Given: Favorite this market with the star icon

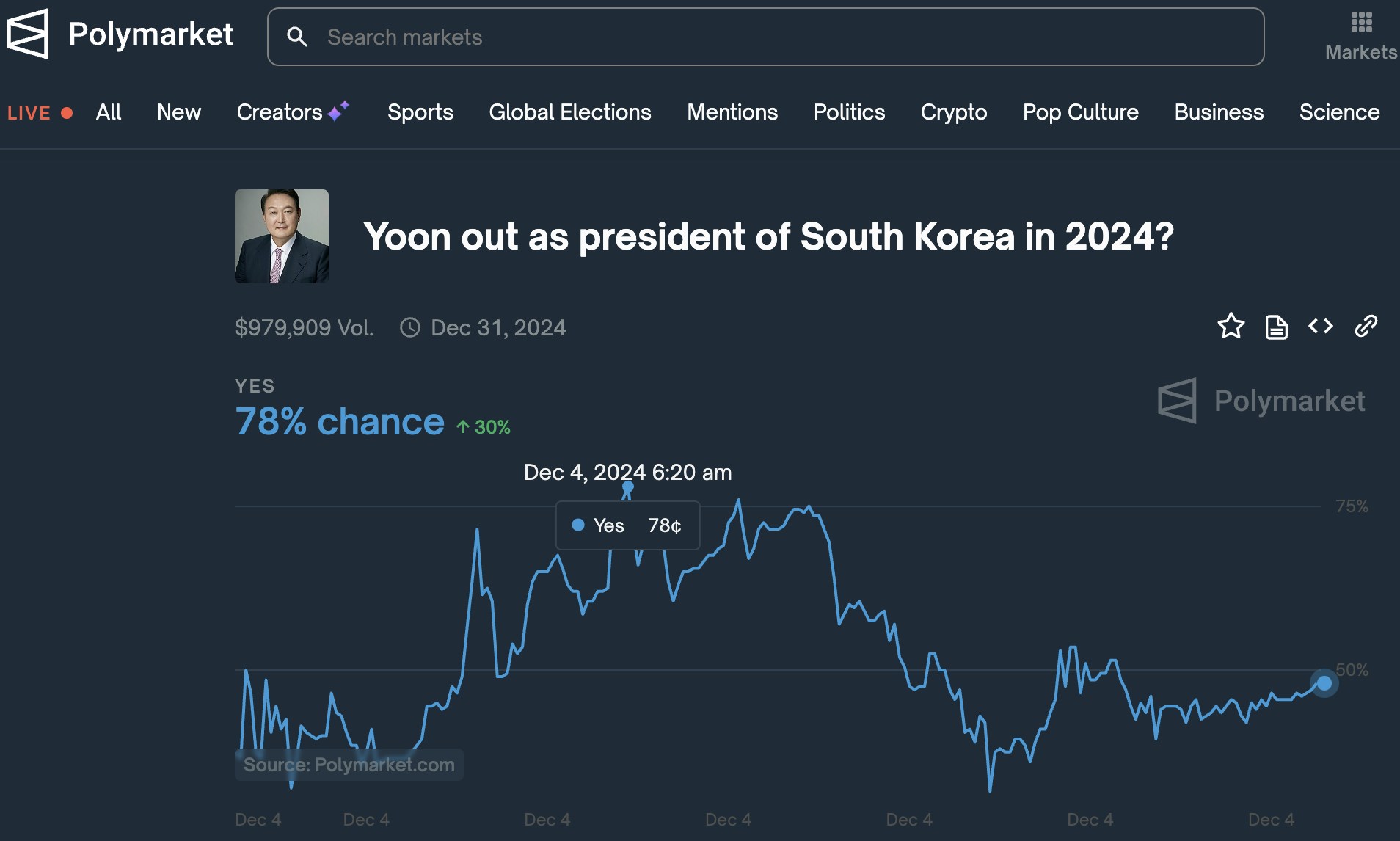Looking at the screenshot, I should click(x=1231, y=326).
